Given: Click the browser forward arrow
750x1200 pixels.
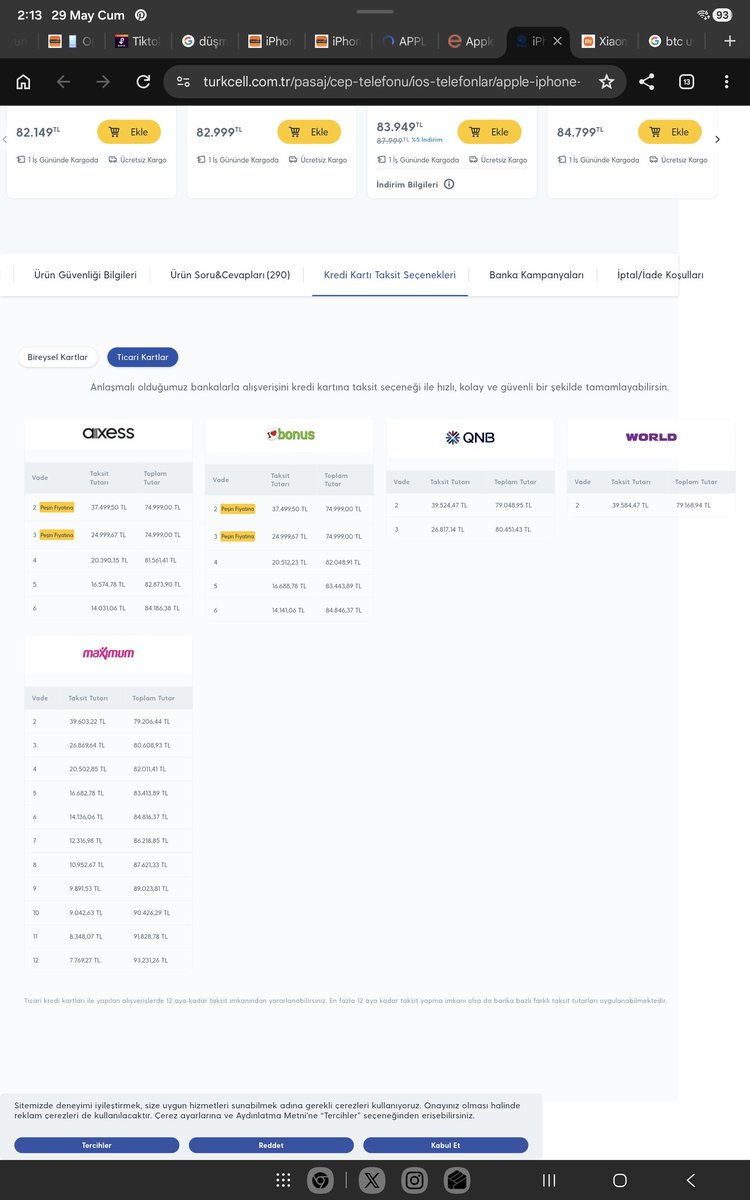Looking at the screenshot, I should point(103,82).
